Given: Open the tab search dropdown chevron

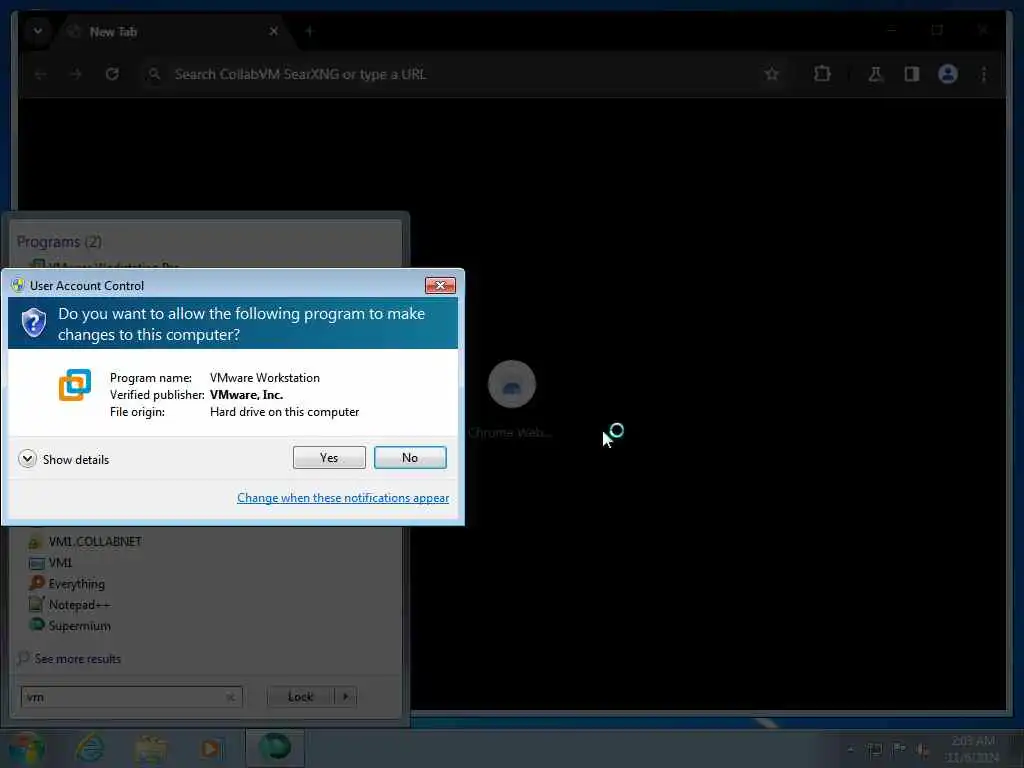Looking at the screenshot, I should [38, 31].
